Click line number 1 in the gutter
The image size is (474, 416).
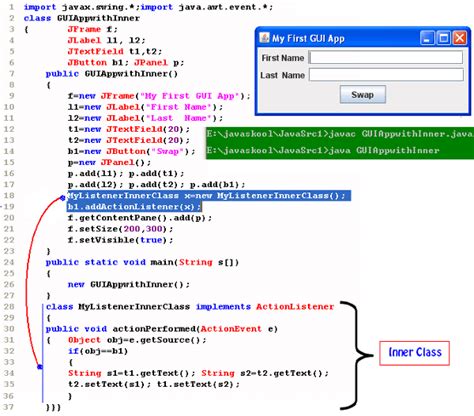click(x=12, y=7)
